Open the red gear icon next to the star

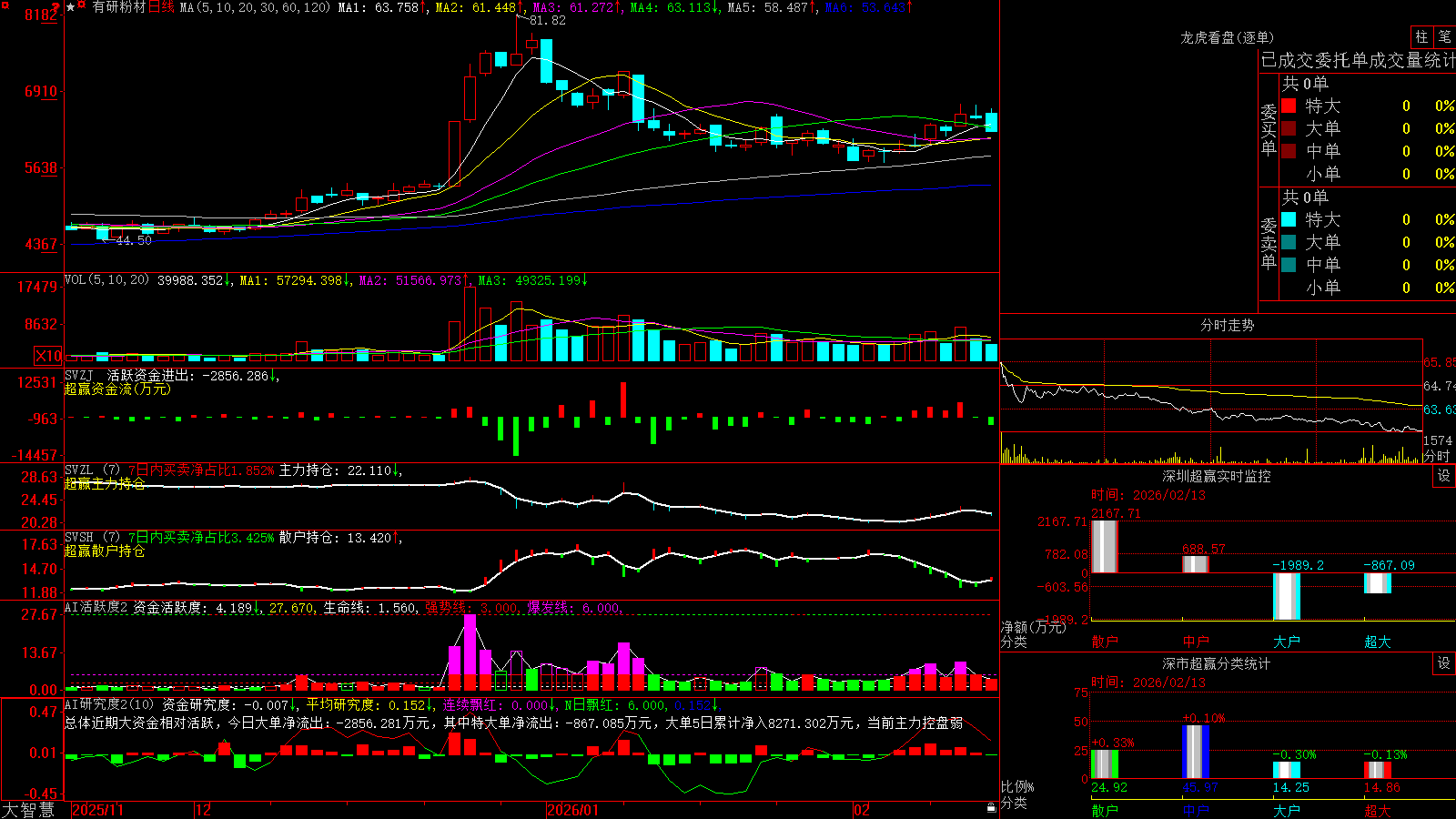[82, 6]
